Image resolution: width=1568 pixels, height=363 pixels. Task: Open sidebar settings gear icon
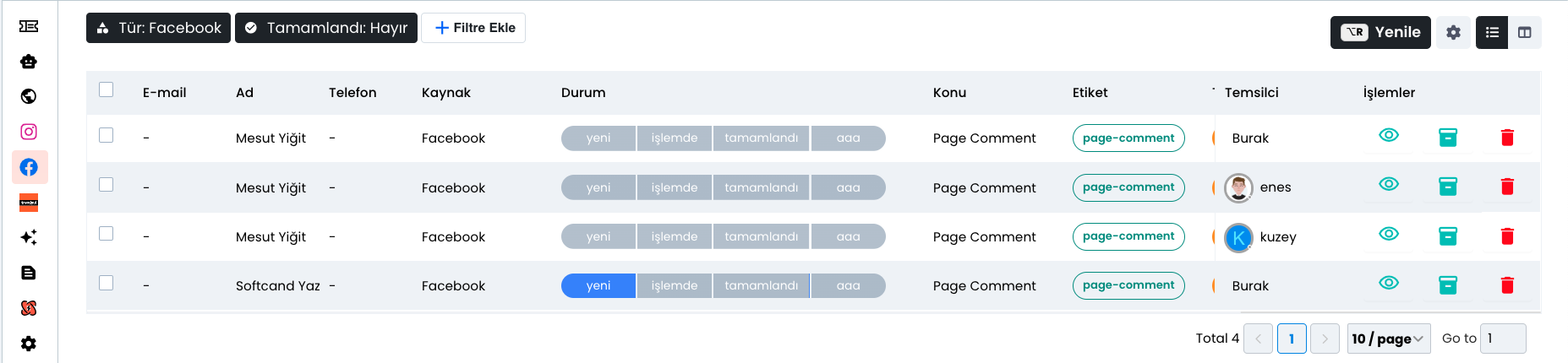pyautogui.click(x=29, y=344)
